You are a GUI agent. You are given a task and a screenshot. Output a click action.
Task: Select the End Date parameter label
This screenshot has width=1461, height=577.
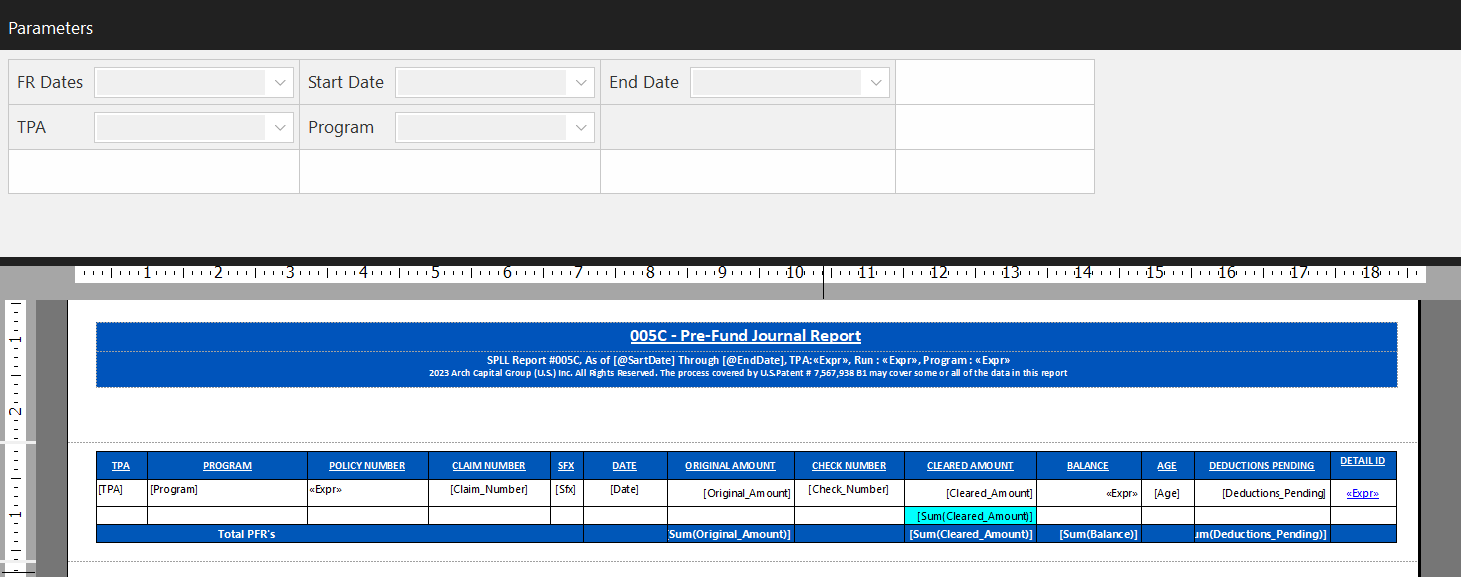[x=644, y=82]
